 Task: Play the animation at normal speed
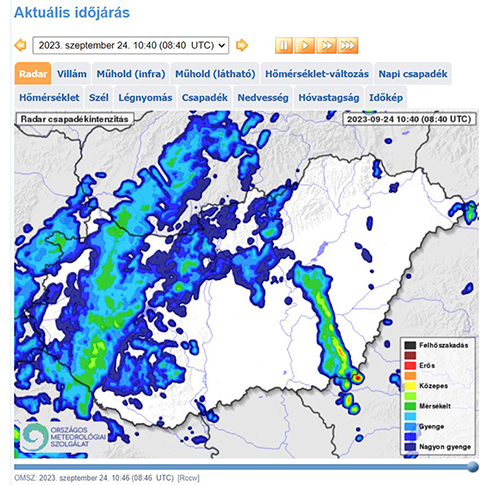point(305,45)
